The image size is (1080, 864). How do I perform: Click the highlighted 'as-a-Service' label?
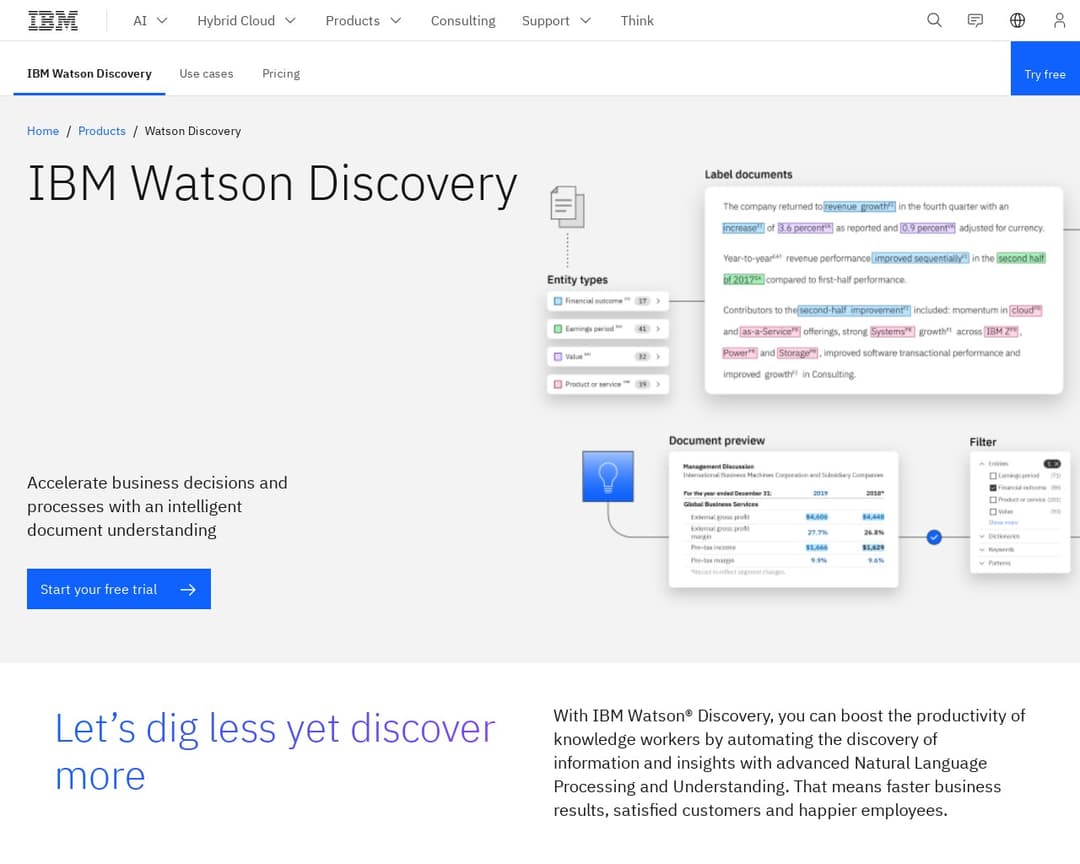tap(770, 331)
